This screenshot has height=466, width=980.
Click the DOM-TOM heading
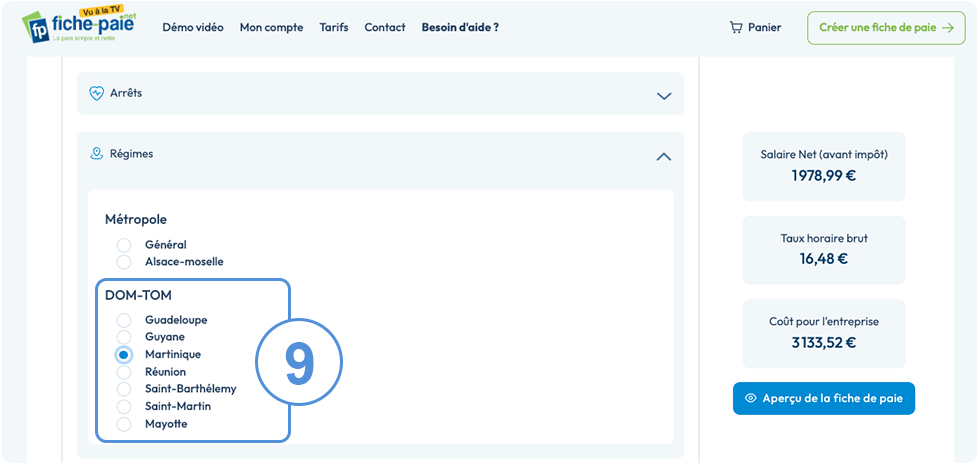tap(138, 295)
